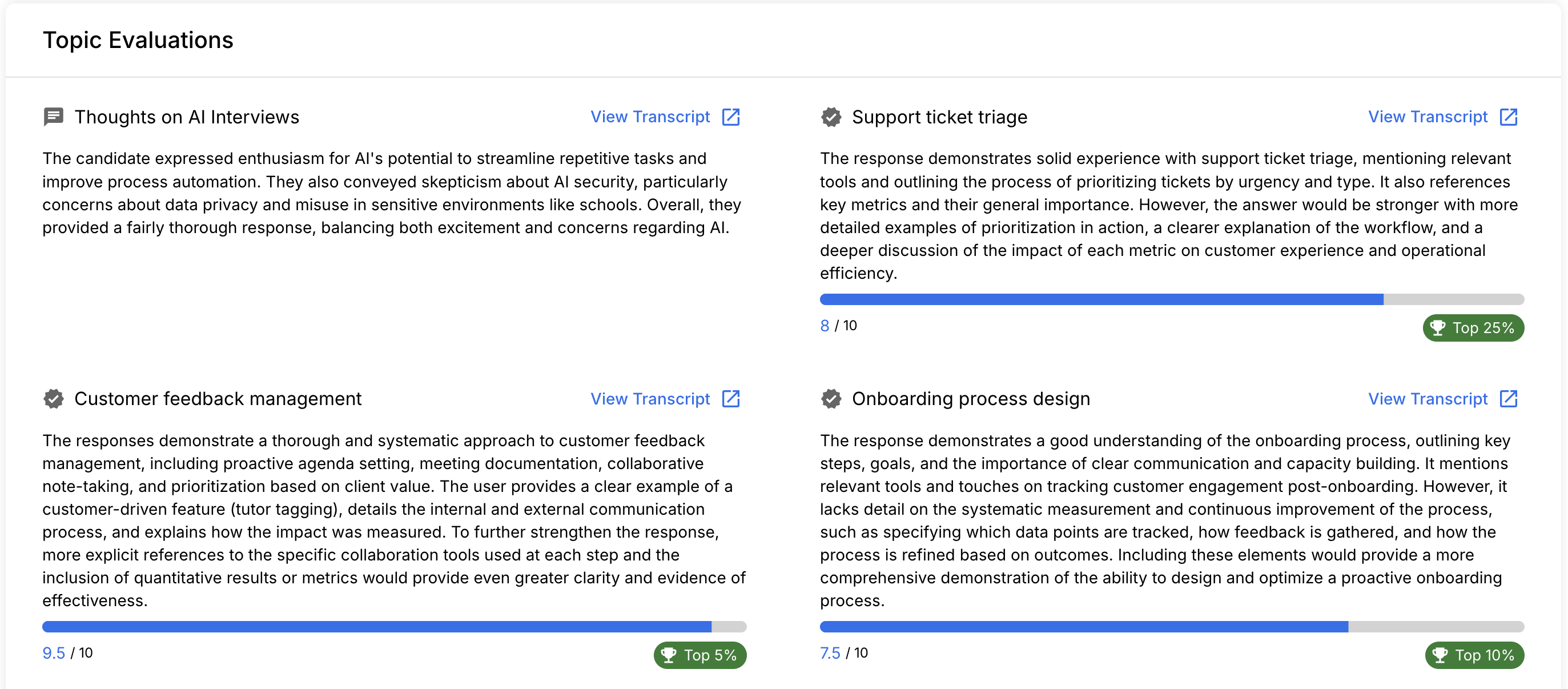Click the 9.5 / 10 score text
Image resolution: width=1568 pixels, height=689 pixels.
tap(67, 653)
